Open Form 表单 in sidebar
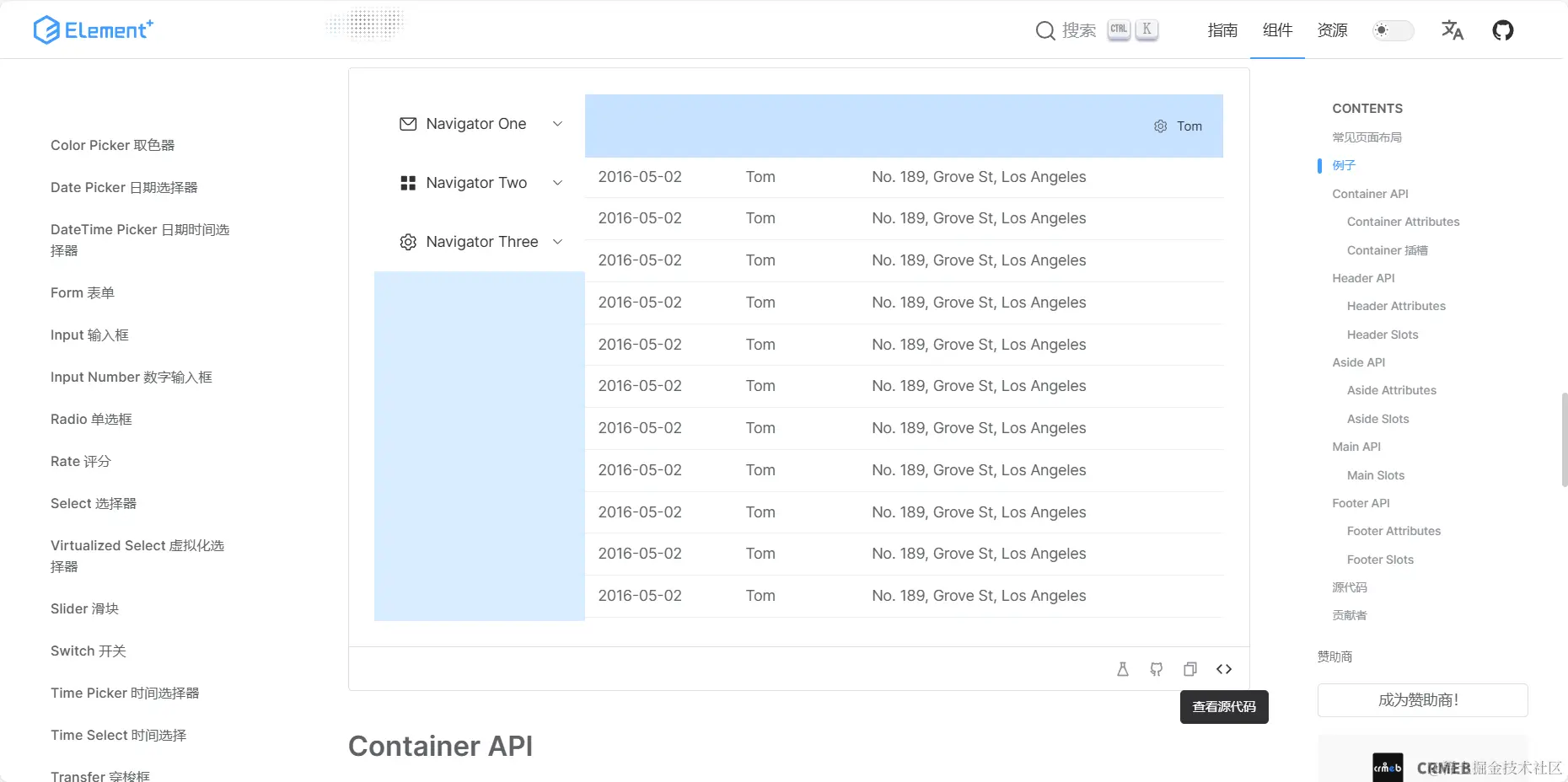Image resolution: width=1568 pixels, height=782 pixels. click(x=83, y=292)
